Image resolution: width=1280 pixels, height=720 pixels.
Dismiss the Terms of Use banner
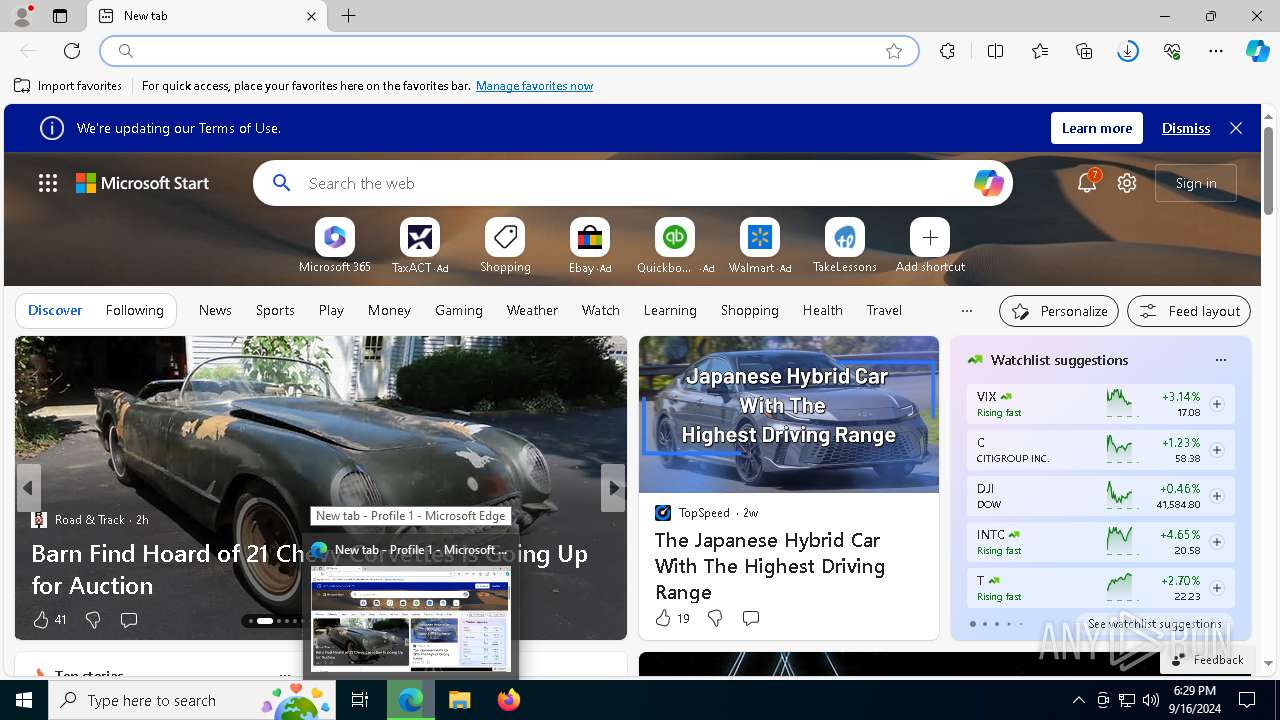1186,128
